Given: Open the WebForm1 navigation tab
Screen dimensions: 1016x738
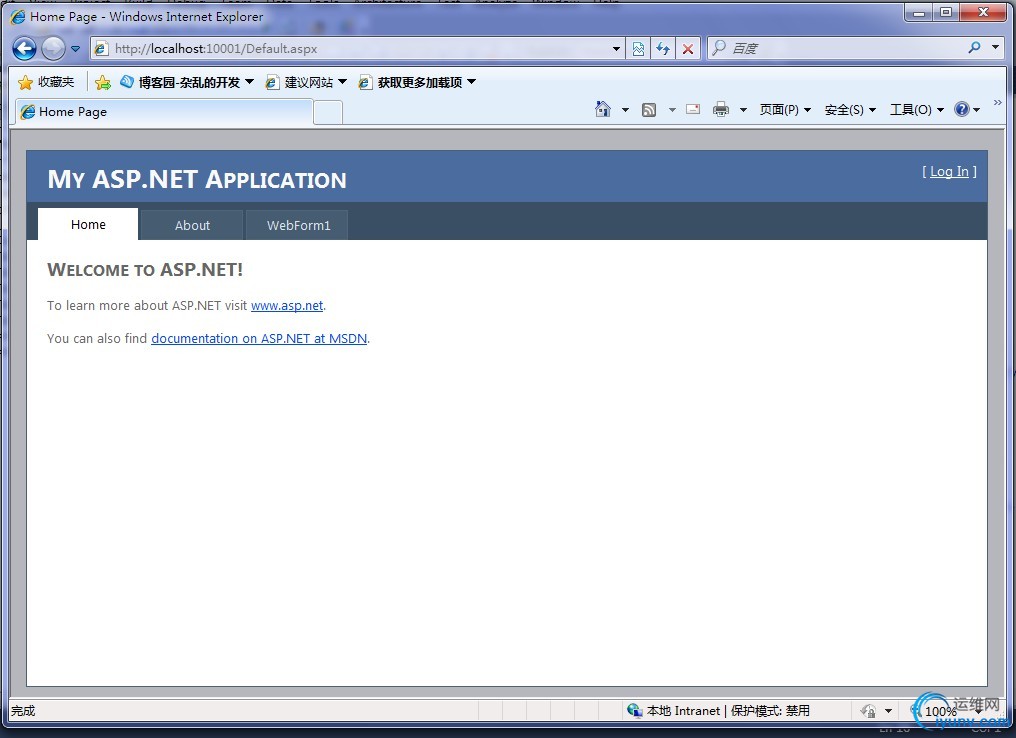Looking at the screenshot, I should 298,225.
